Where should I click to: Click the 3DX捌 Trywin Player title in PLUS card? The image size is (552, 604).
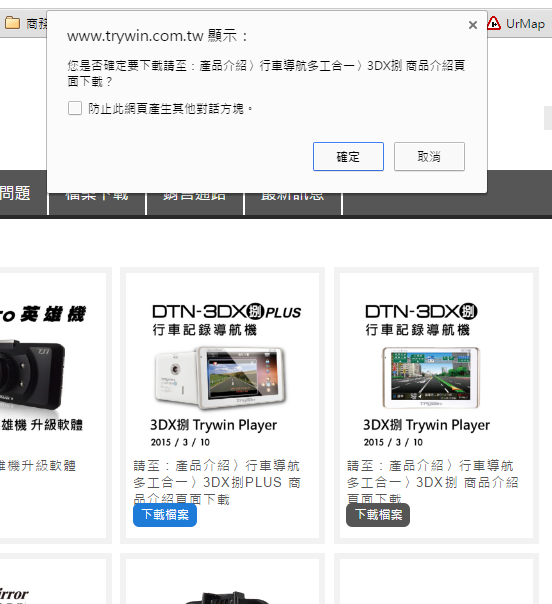213,425
